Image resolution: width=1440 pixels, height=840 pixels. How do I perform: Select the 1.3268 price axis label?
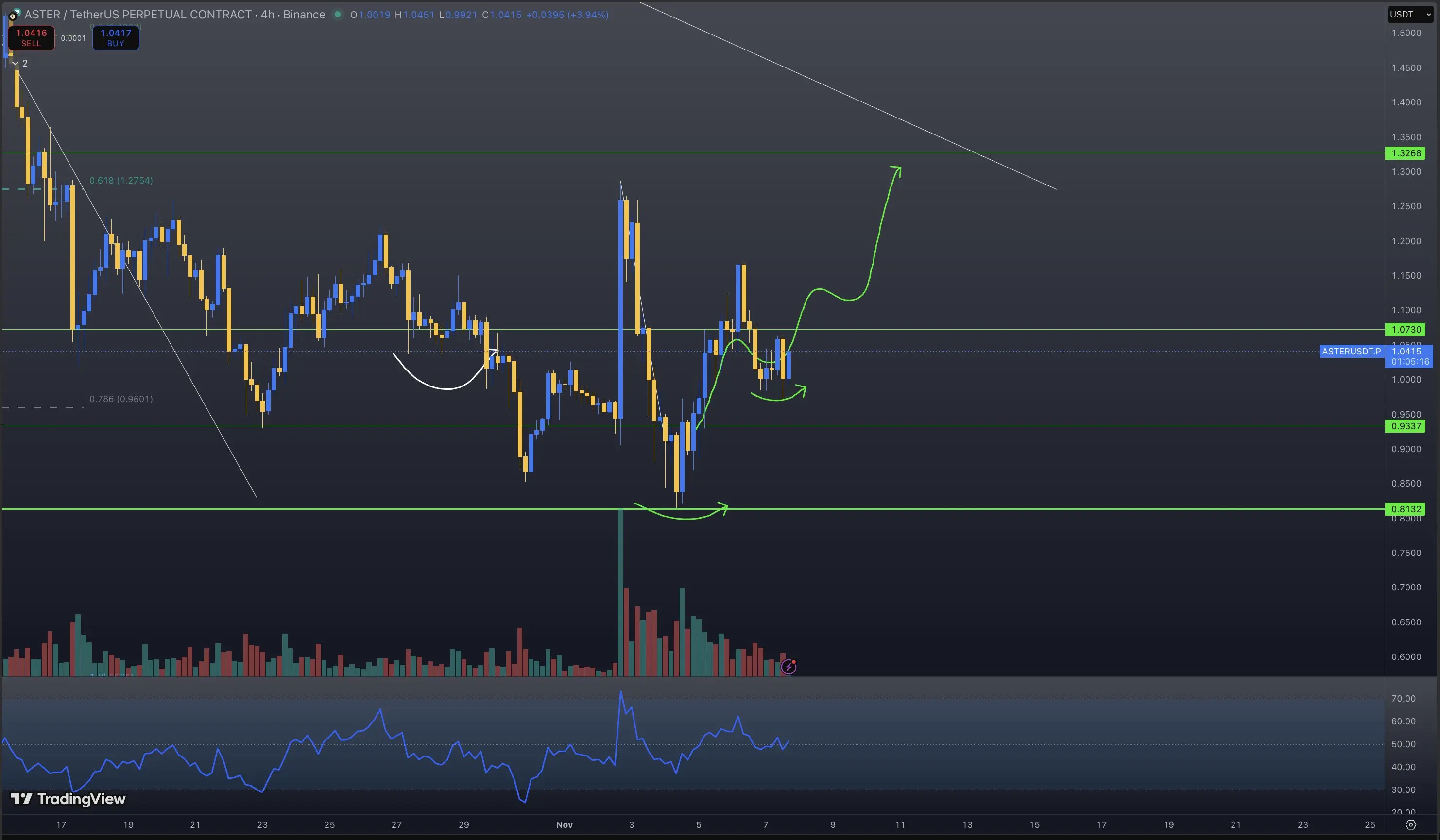tap(1406, 153)
